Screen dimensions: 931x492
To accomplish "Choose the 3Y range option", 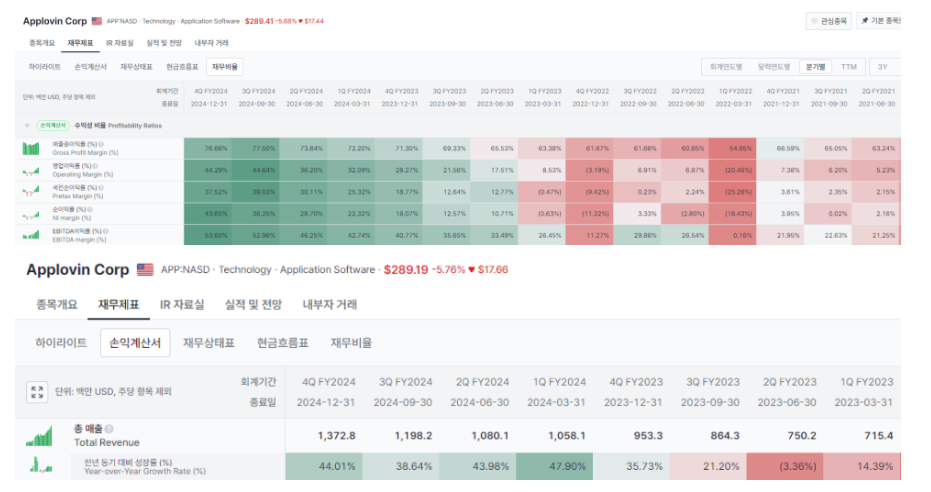I will pyautogui.click(x=883, y=67).
